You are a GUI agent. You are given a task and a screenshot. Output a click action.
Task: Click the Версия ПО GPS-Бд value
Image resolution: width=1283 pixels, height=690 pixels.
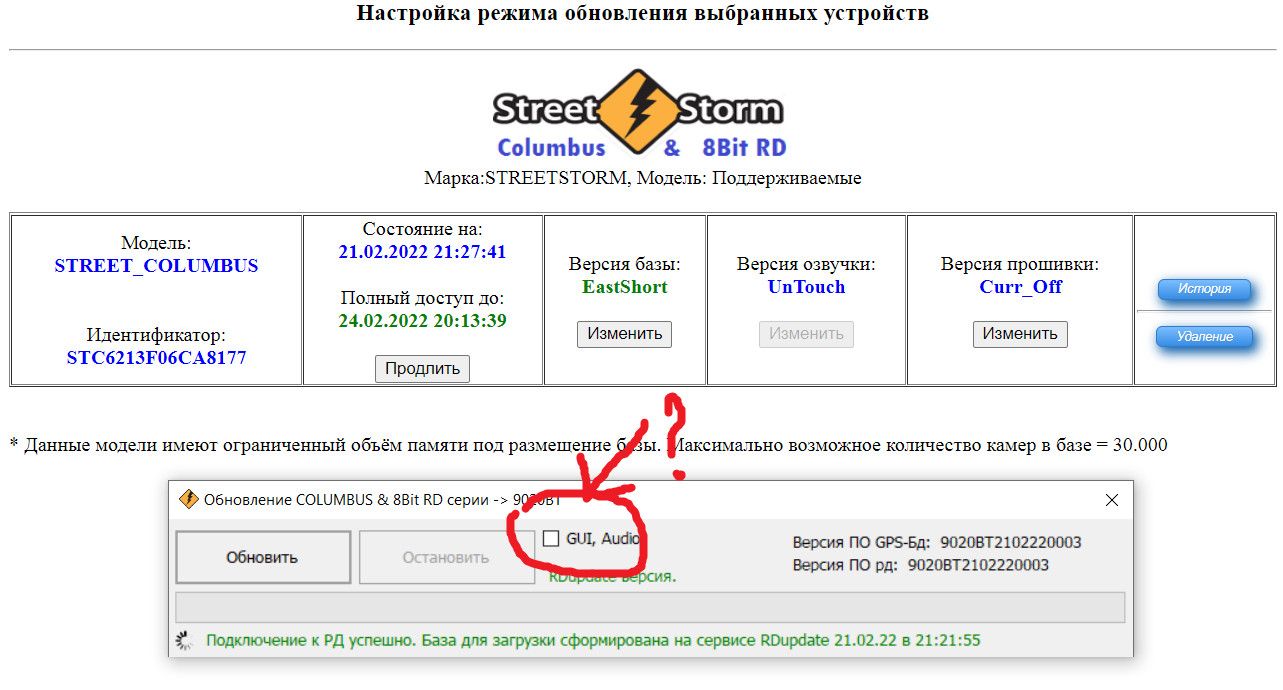[x=1011, y=543]
